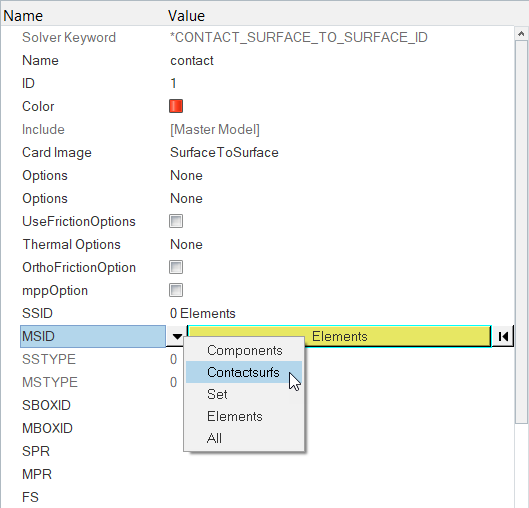
Task: Click the scrollbar up arrow
Action: pyautogui.click(x=521, y=34)
